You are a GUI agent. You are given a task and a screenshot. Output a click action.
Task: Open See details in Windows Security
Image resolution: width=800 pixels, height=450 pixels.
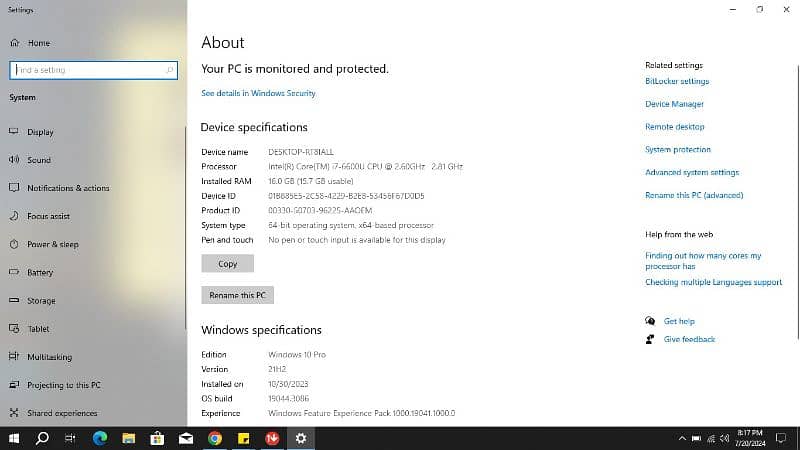point(258,93)
